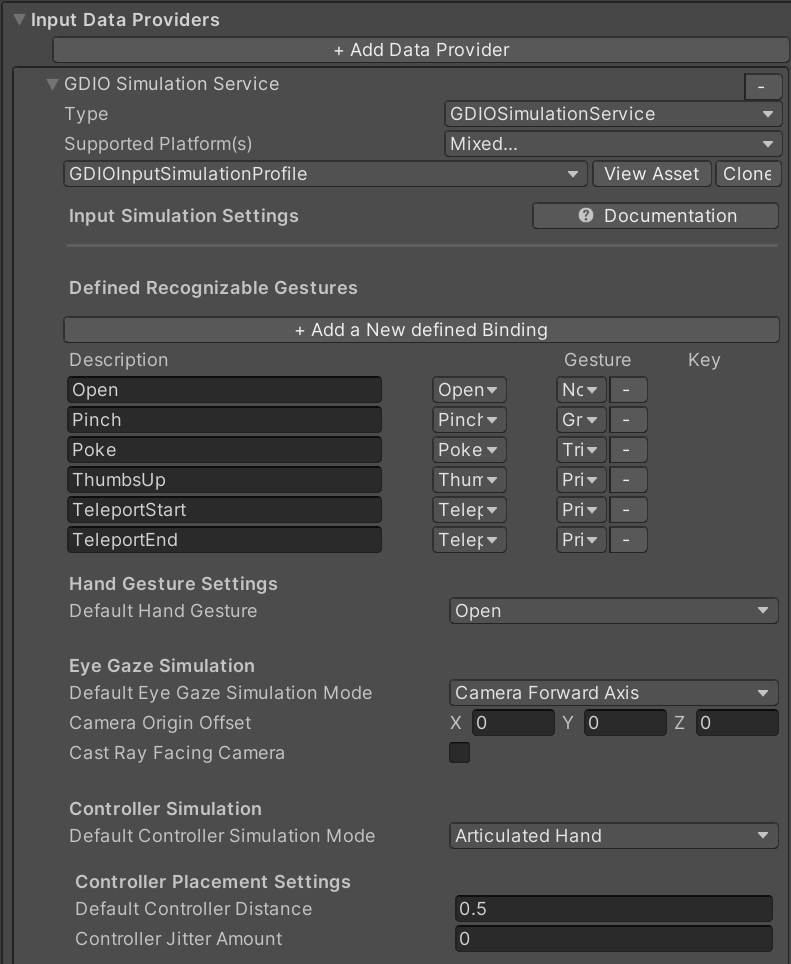791x964 pixels.
Task: Remove the TeleportEnd gesture binding
Action: 628,540
